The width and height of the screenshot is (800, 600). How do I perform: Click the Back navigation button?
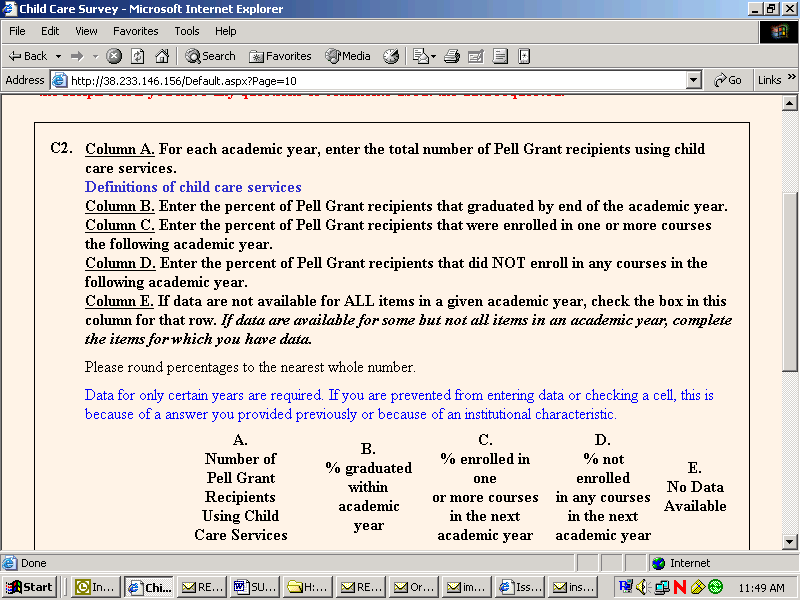[x=28, y=56]
